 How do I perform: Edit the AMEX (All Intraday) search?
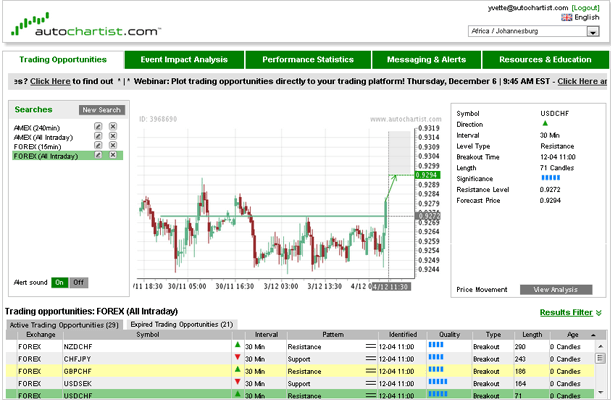[x=98, y=137]
